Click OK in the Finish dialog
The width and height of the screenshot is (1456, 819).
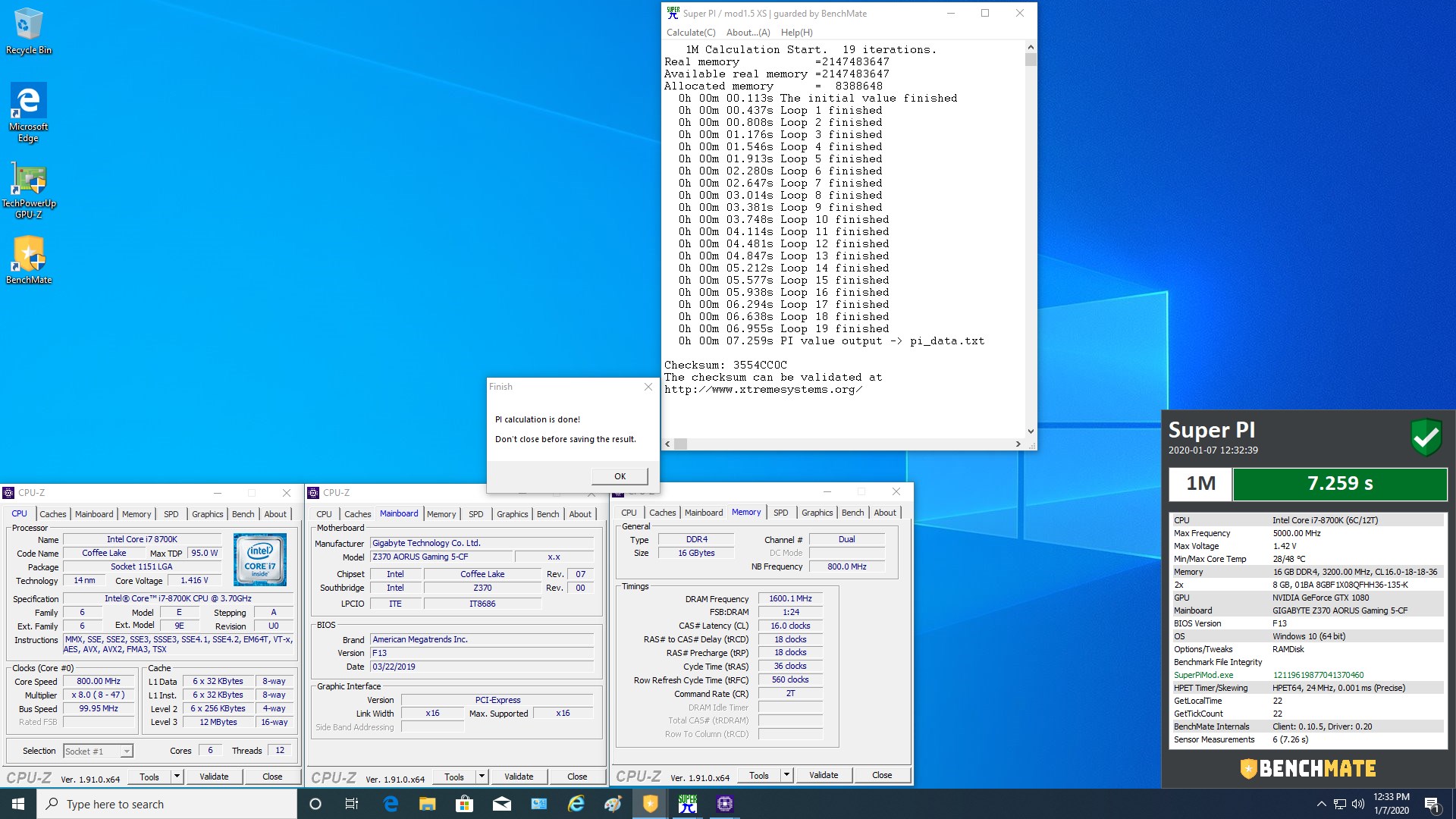(620, 476)
